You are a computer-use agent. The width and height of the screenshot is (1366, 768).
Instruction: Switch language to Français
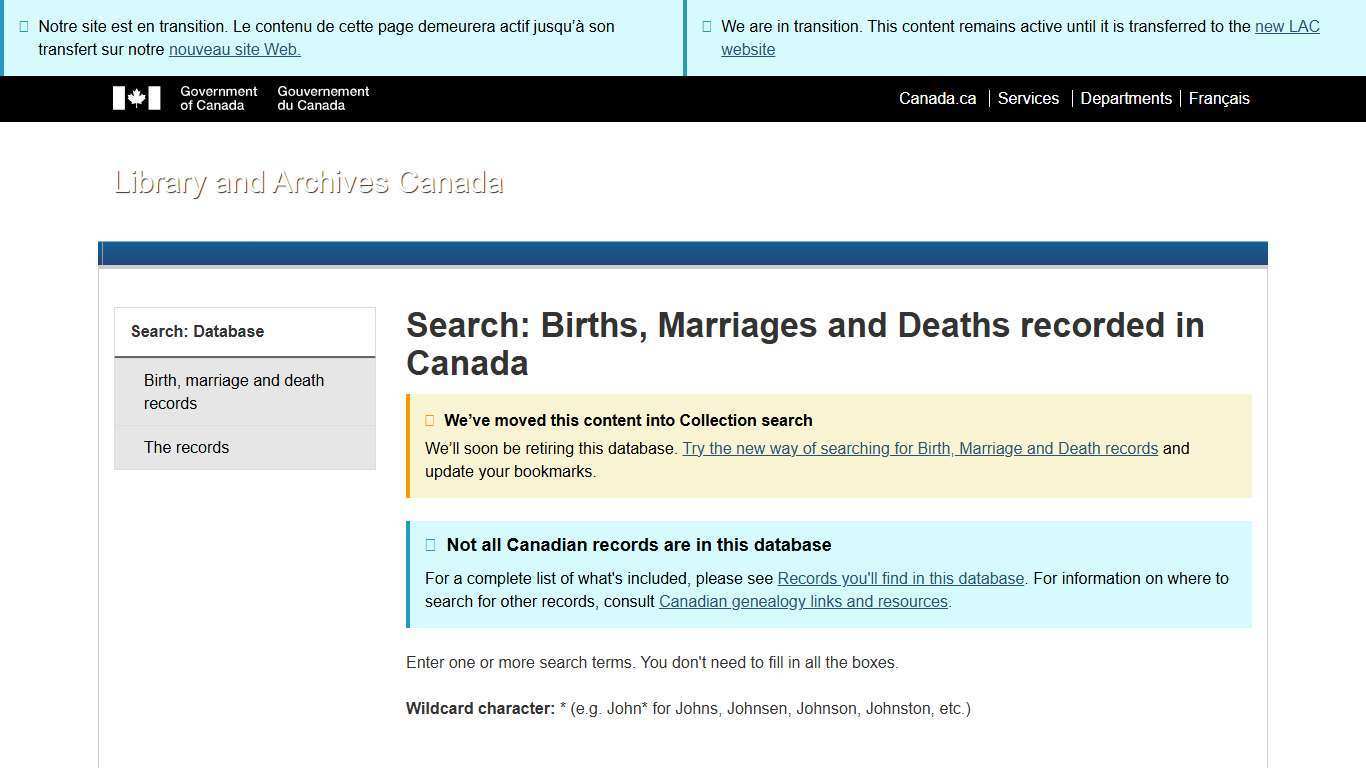tap(1219, 98)
